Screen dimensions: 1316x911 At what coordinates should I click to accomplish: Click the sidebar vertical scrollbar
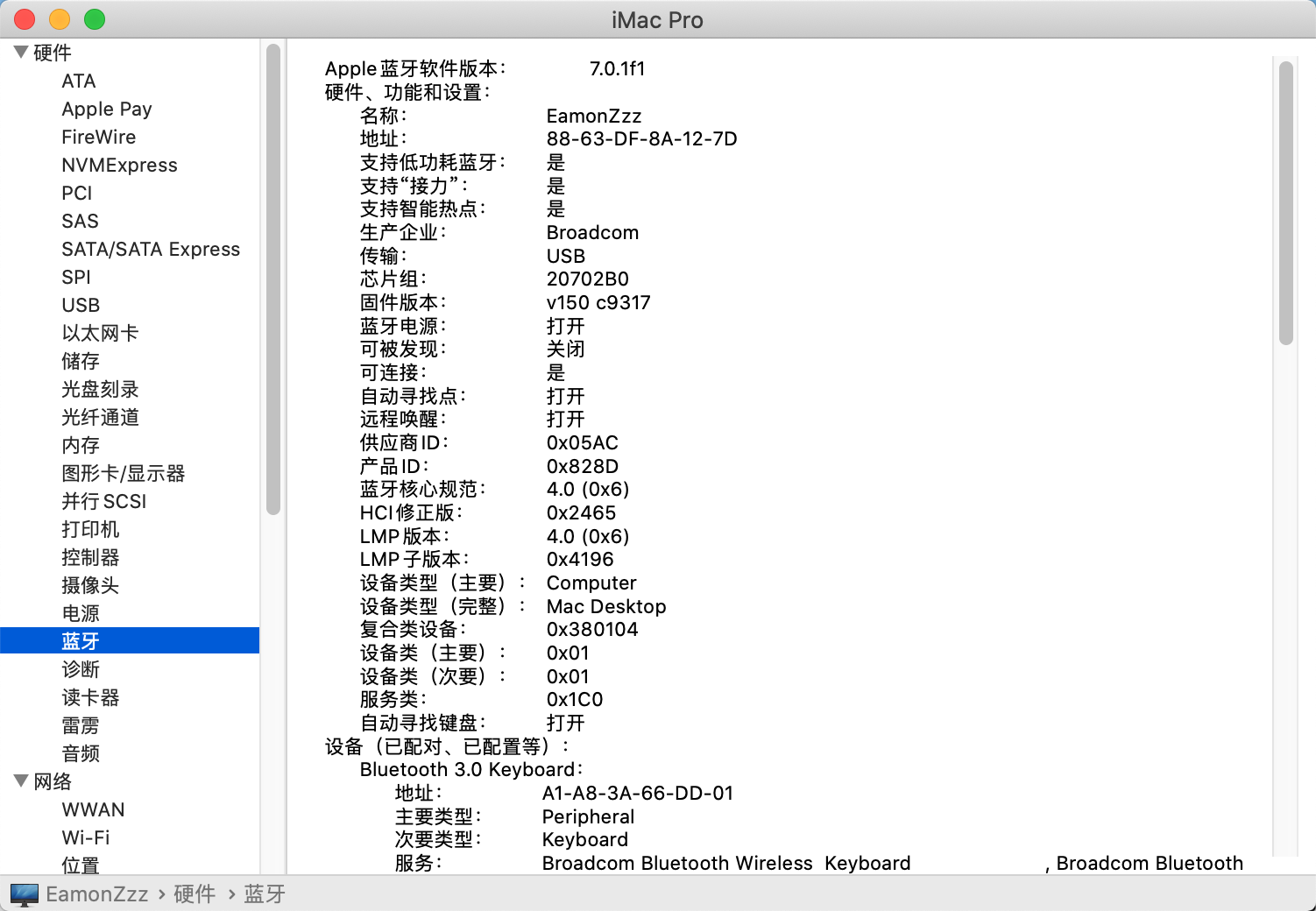[272, 279]
